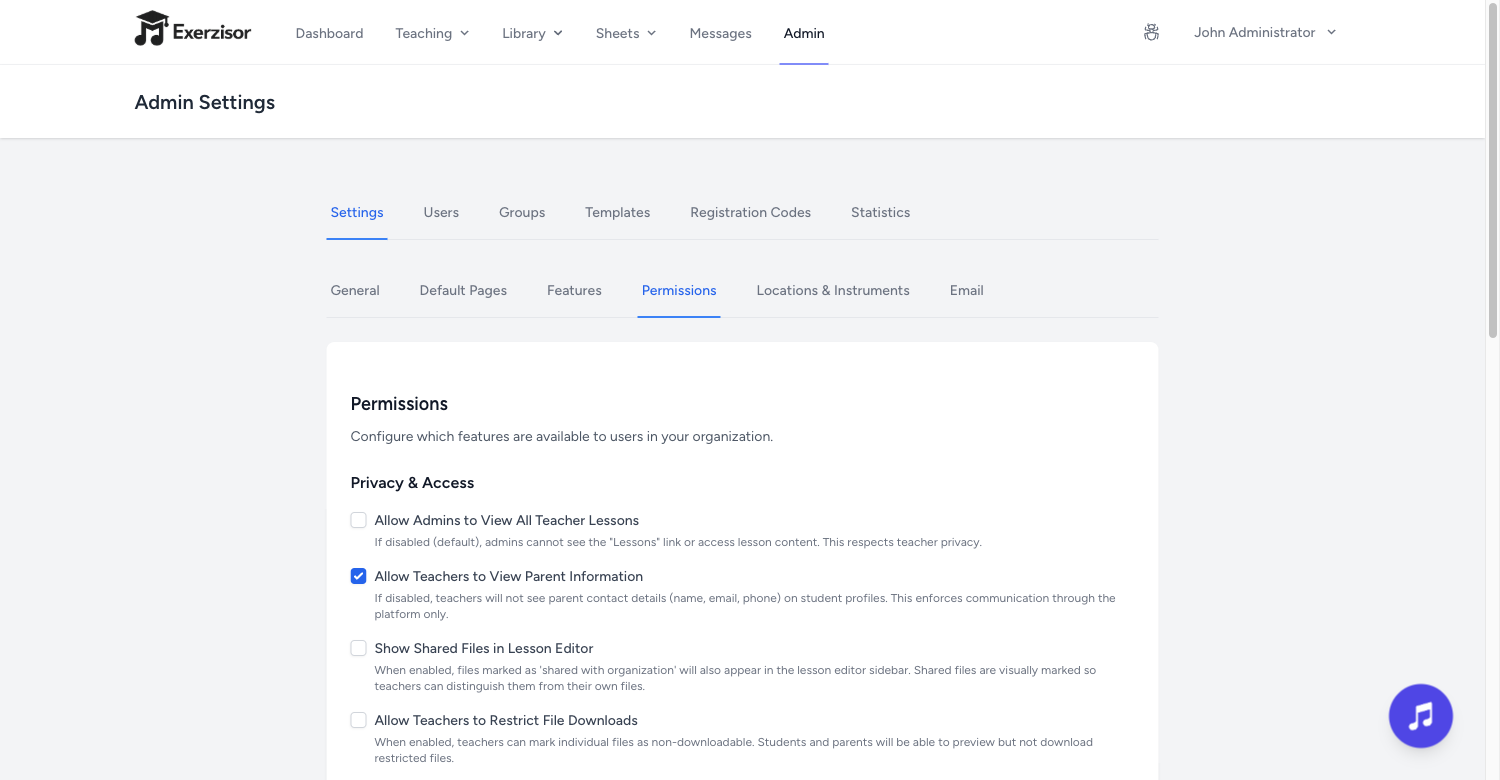Open the John Administrator user menu
Image resolution: width=1500 pixels, height=780 pixels.
(x=1265, y=32)
